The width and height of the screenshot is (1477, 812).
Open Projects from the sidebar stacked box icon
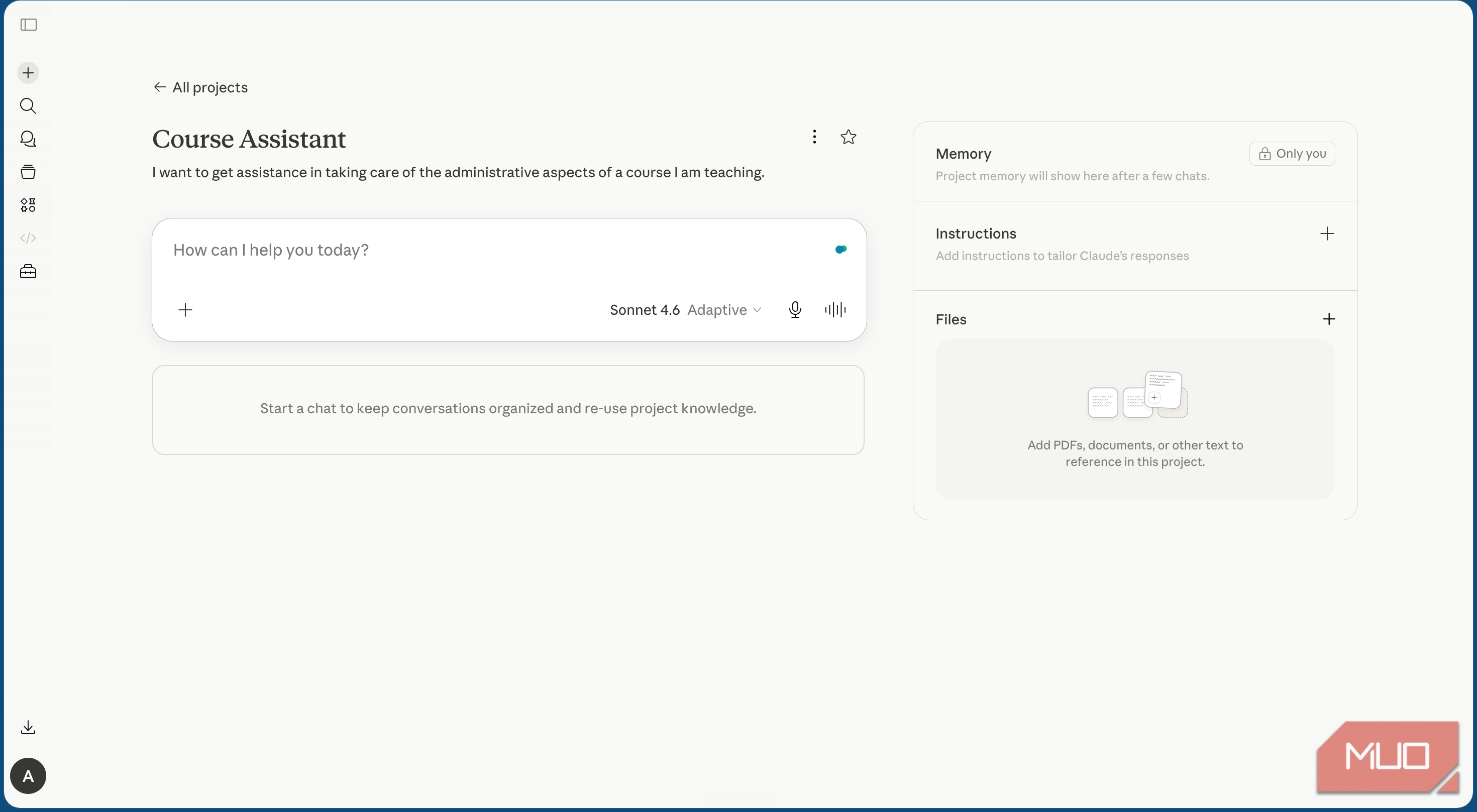coord(28,172)
